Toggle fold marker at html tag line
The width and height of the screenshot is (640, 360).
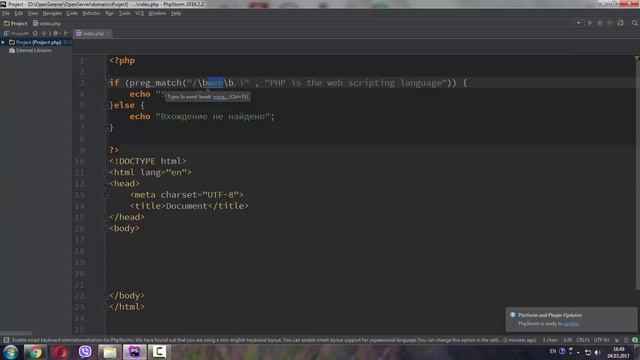[106, 172]
